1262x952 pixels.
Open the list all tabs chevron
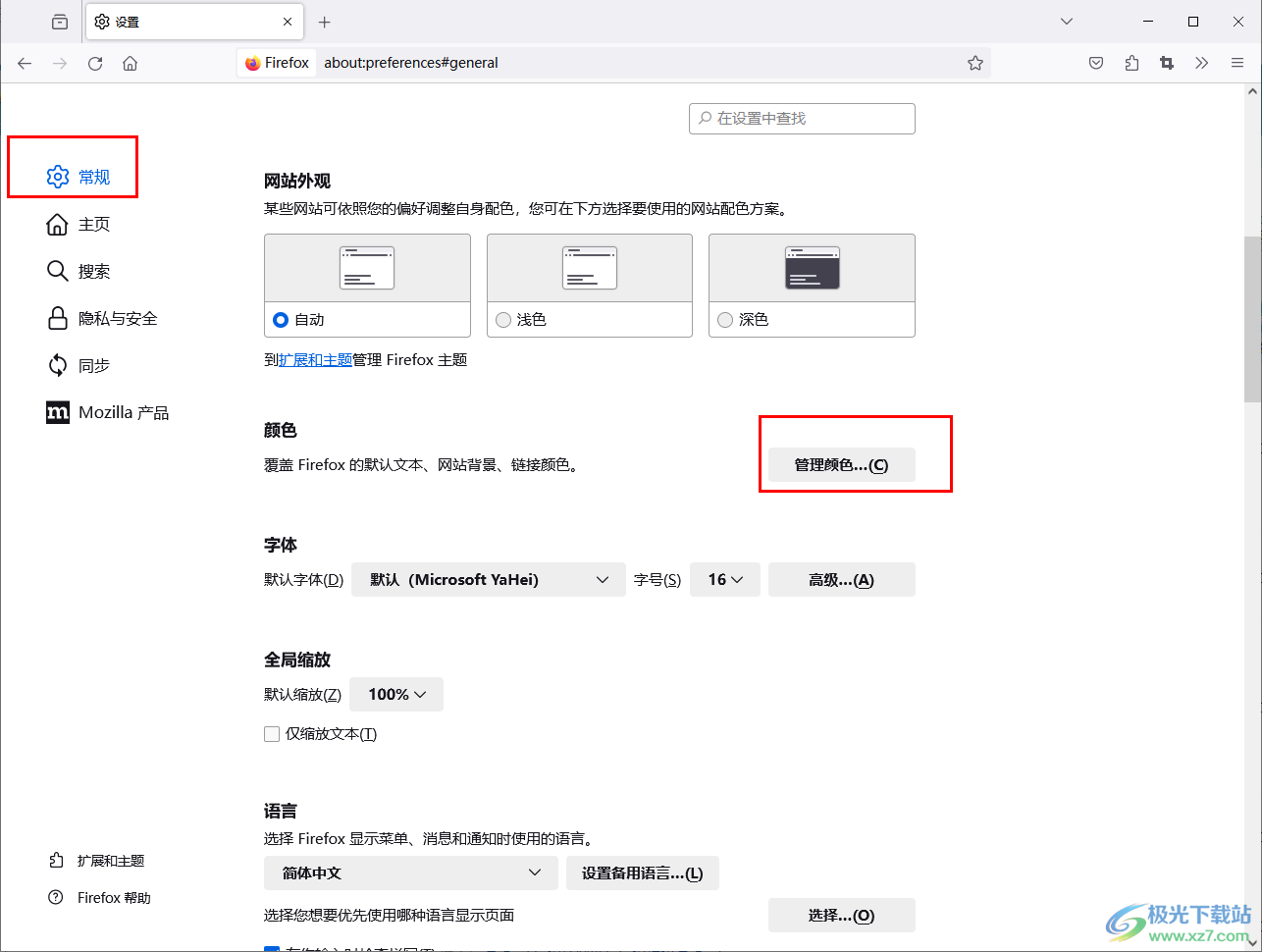(1067, 22)
